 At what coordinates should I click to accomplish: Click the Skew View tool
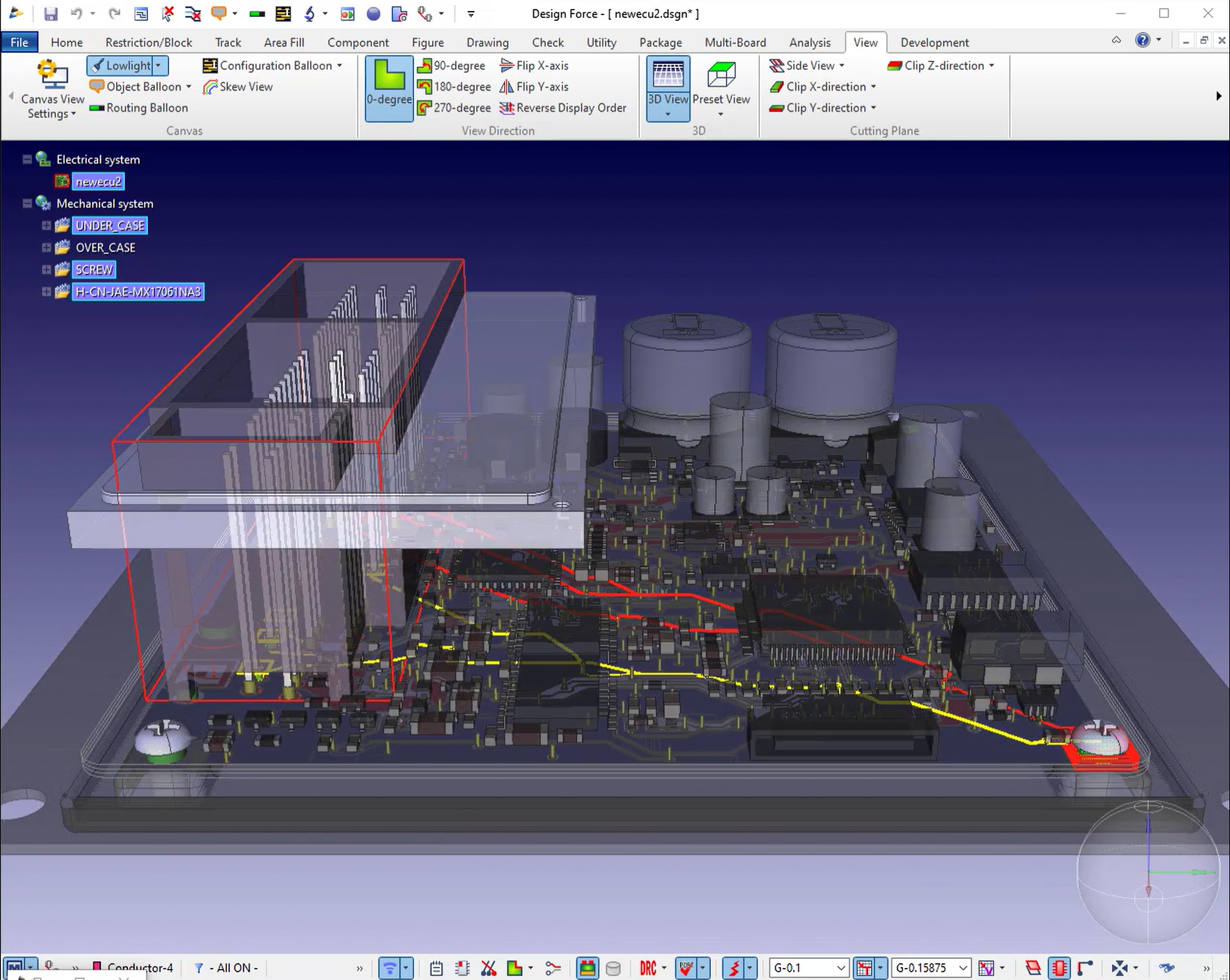pos(238,87)
